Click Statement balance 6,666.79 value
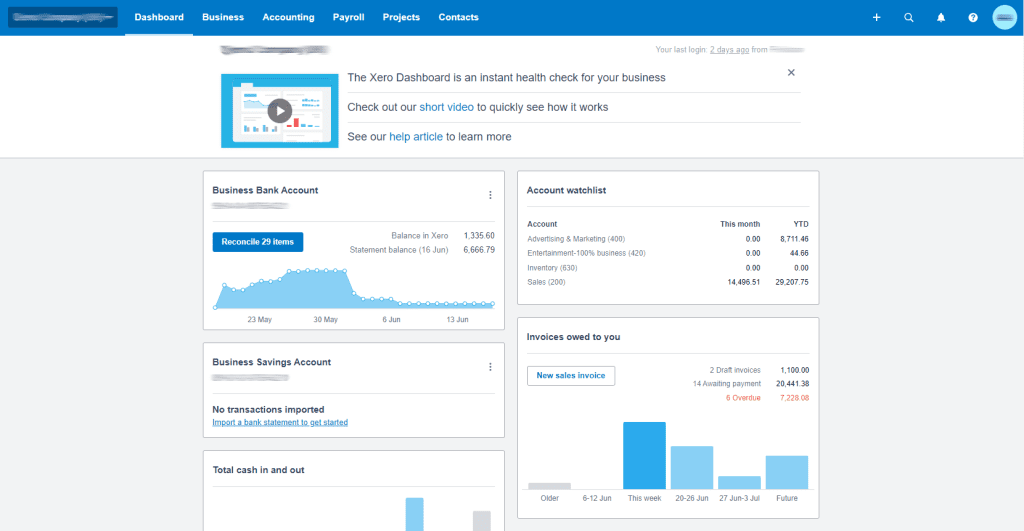Image resolution: width=1024 pixels, height=531 pixels. [479, 250]
